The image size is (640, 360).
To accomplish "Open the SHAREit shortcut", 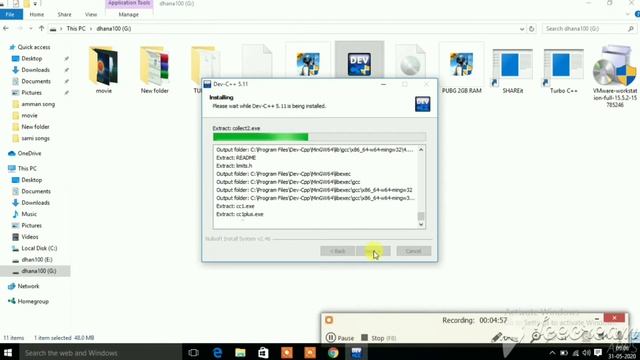I will tap(512, 69).
